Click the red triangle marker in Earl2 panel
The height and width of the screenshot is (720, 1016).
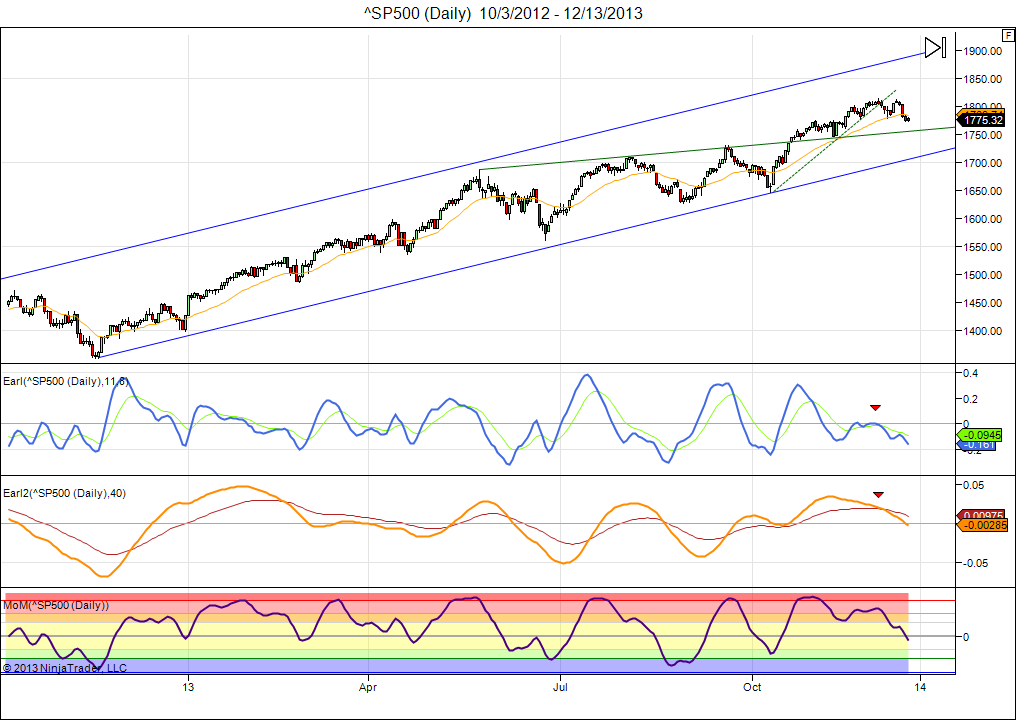[x=879, y=494]
